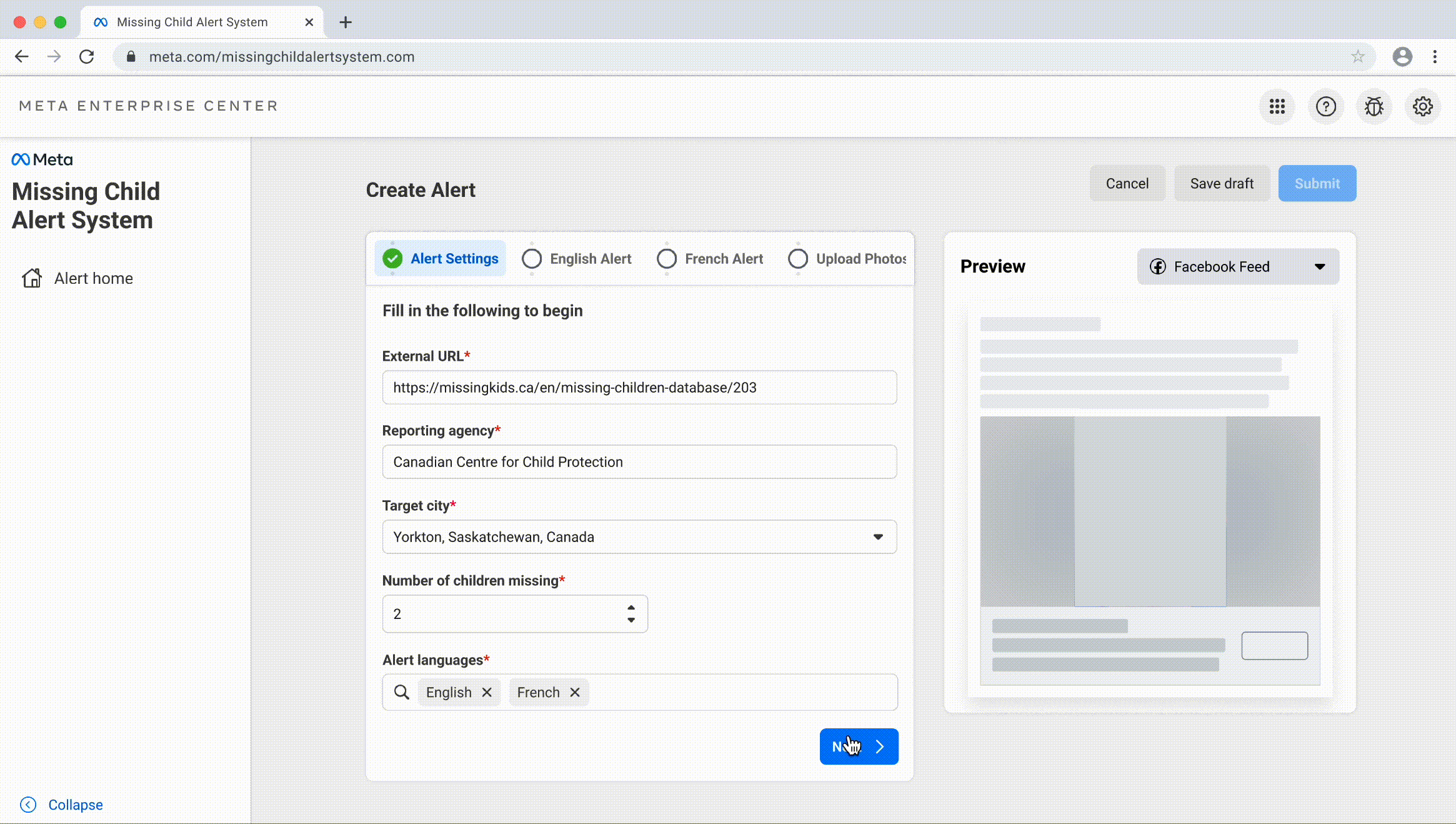1456x824 pixels.
Task: Remove the English language tag
Action: (x=487, y=692)
